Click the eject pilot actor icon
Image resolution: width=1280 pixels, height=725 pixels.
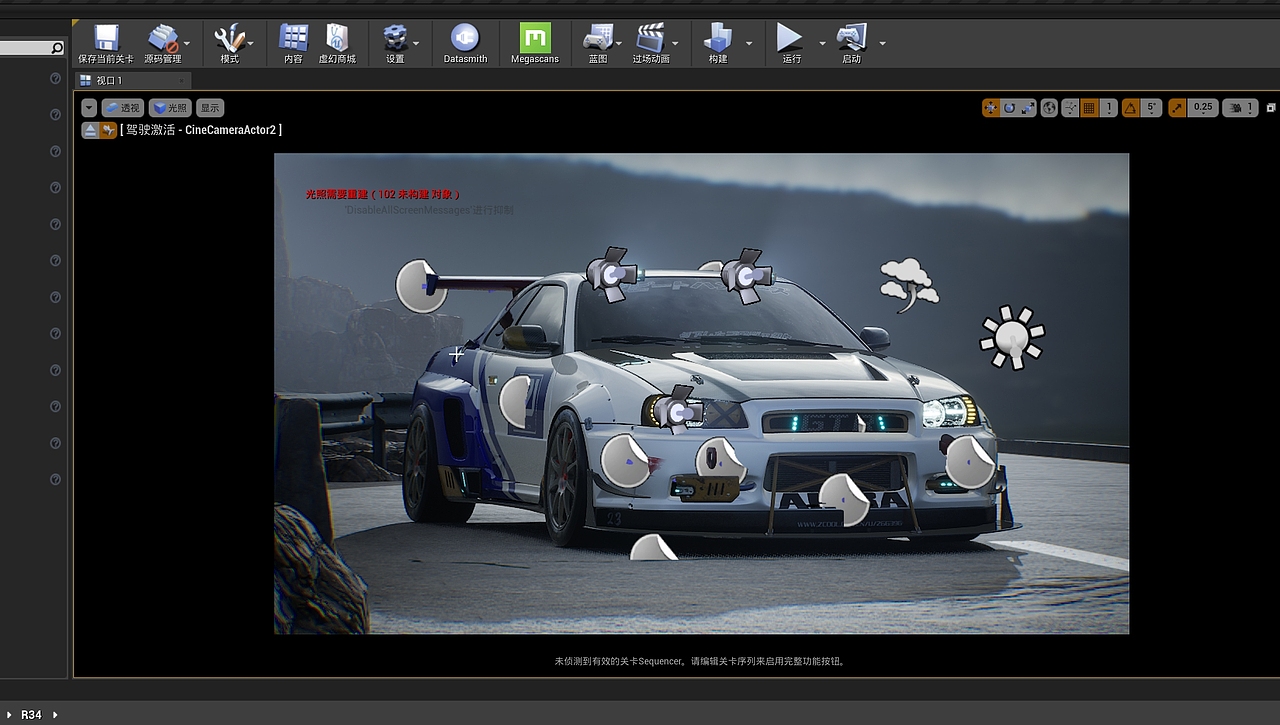click(90, 130)
